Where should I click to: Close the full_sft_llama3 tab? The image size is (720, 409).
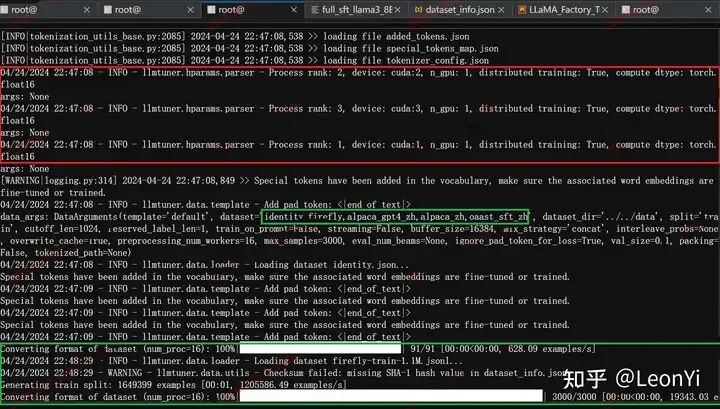click(397, 10)
